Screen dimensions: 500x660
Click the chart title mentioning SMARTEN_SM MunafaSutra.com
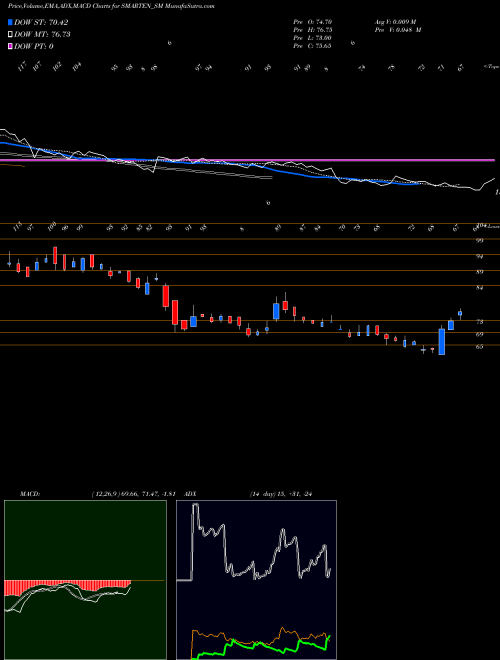click(x=111, y=7)
